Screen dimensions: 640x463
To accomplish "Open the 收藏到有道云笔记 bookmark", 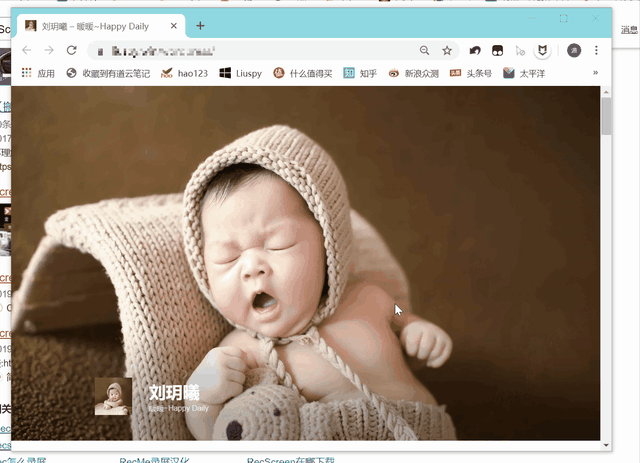I will click(x=108, y=73).
